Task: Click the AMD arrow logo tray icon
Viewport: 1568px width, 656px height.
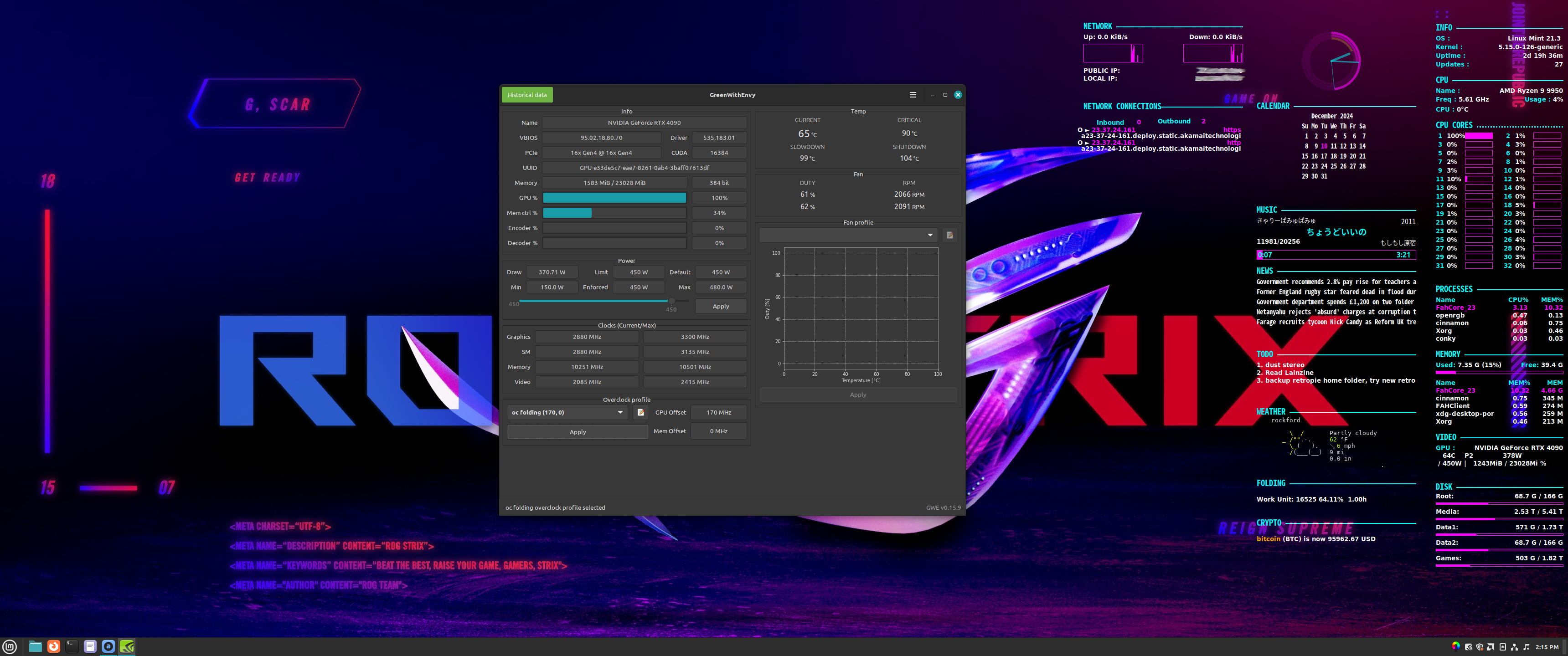Action: tap(1491, 647)
